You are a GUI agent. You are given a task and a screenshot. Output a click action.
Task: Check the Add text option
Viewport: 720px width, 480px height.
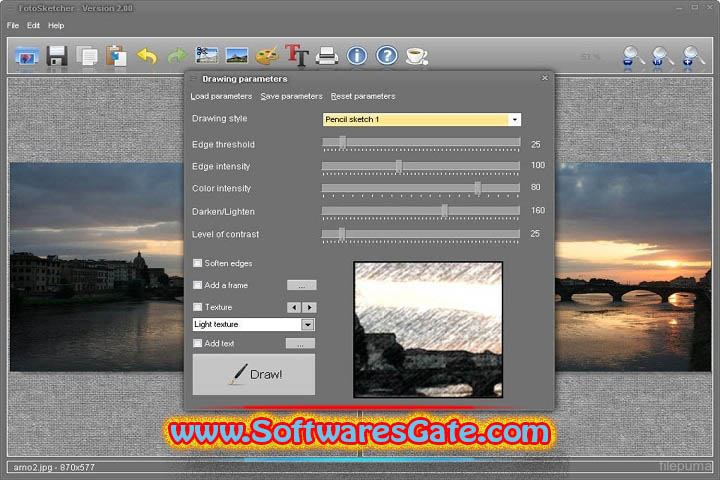(197, 343)
